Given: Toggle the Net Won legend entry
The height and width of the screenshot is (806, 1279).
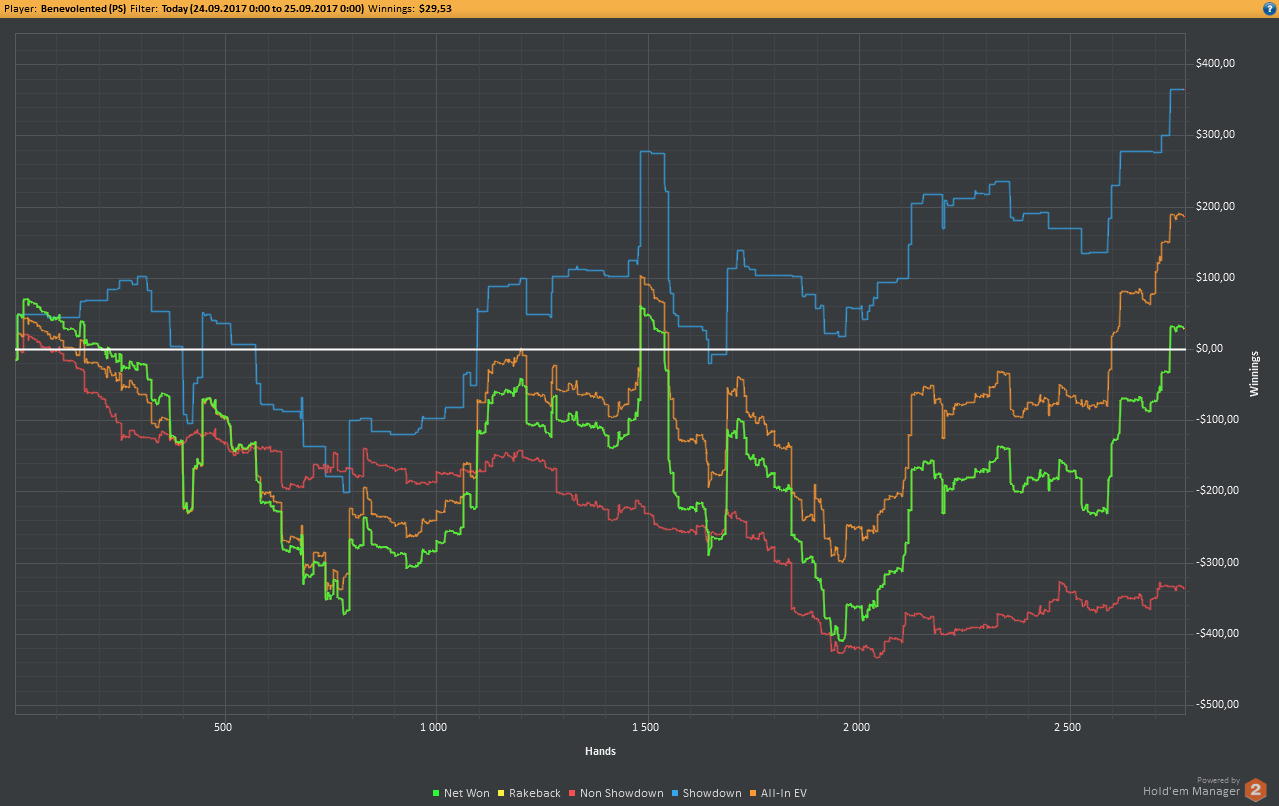Looking at the screenshot, I should click(x=461, y=793).
